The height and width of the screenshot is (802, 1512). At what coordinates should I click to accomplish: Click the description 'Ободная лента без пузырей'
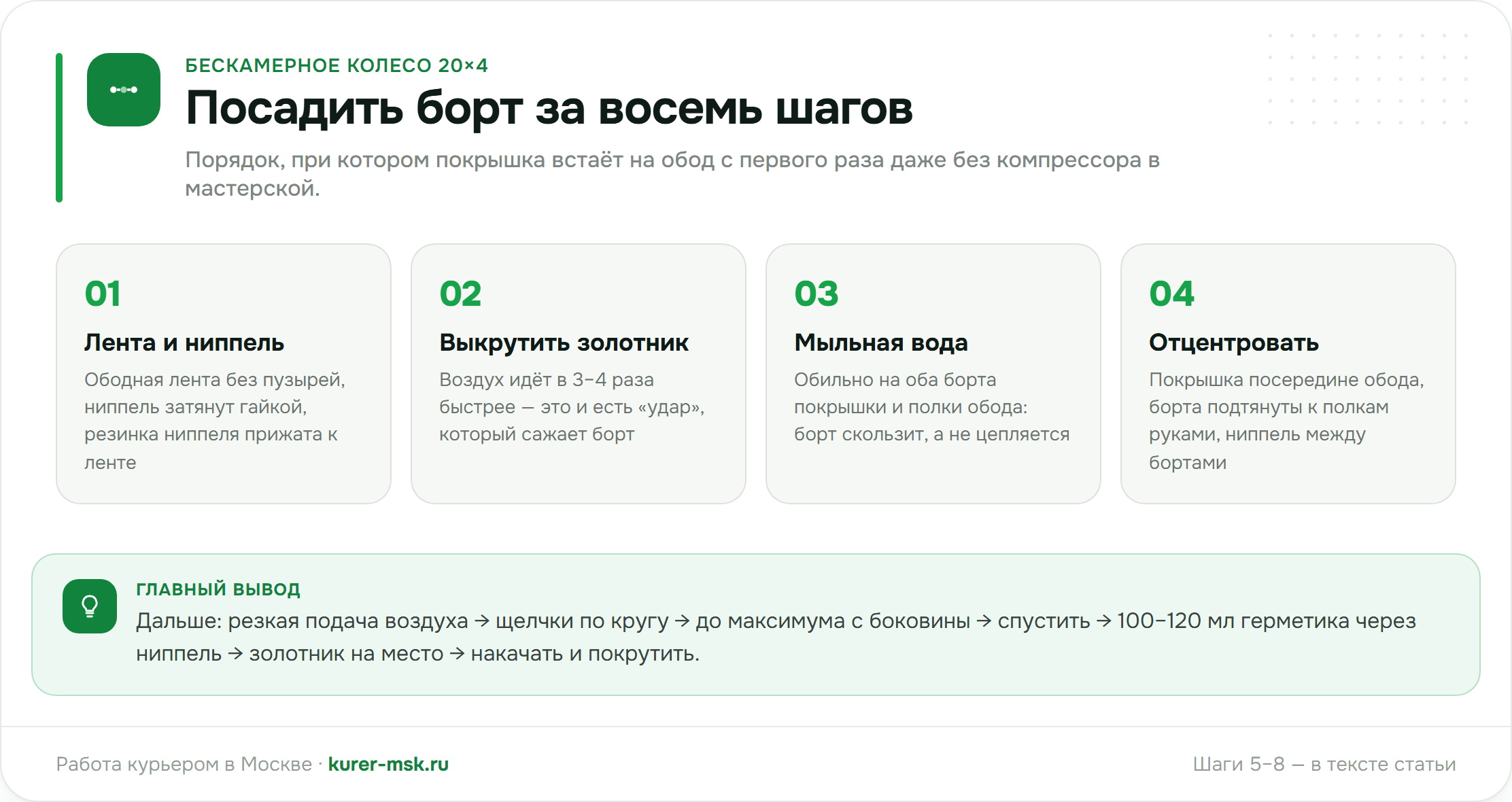coord(215,421)
